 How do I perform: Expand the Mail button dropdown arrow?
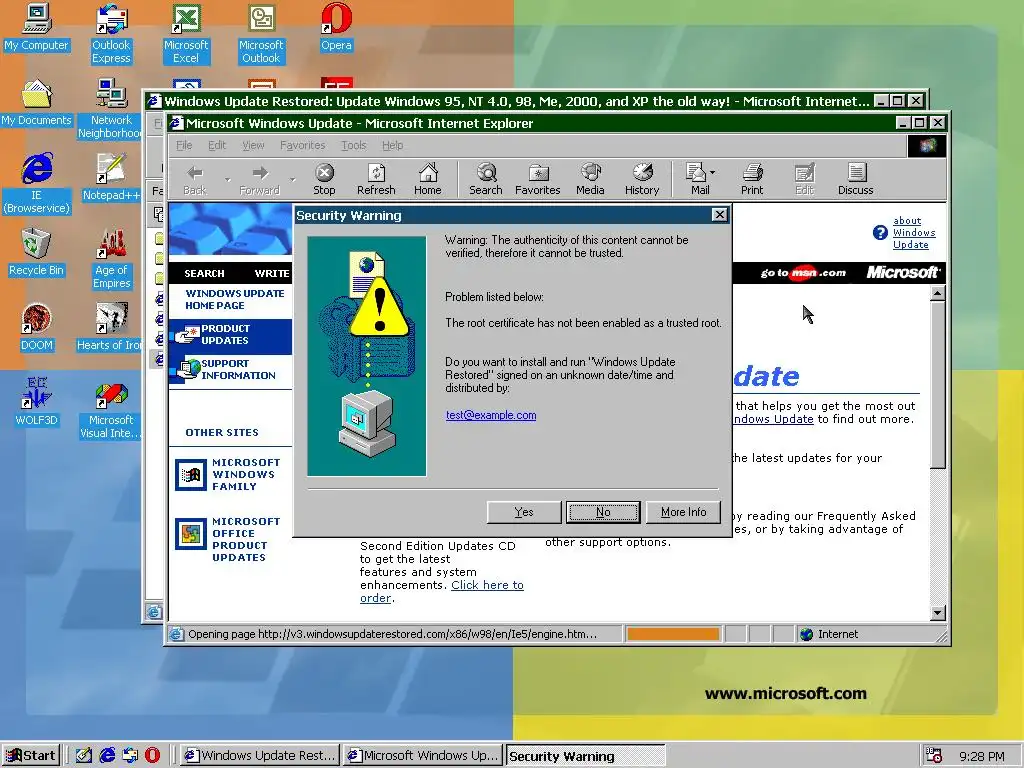click(x=712, y=173)
